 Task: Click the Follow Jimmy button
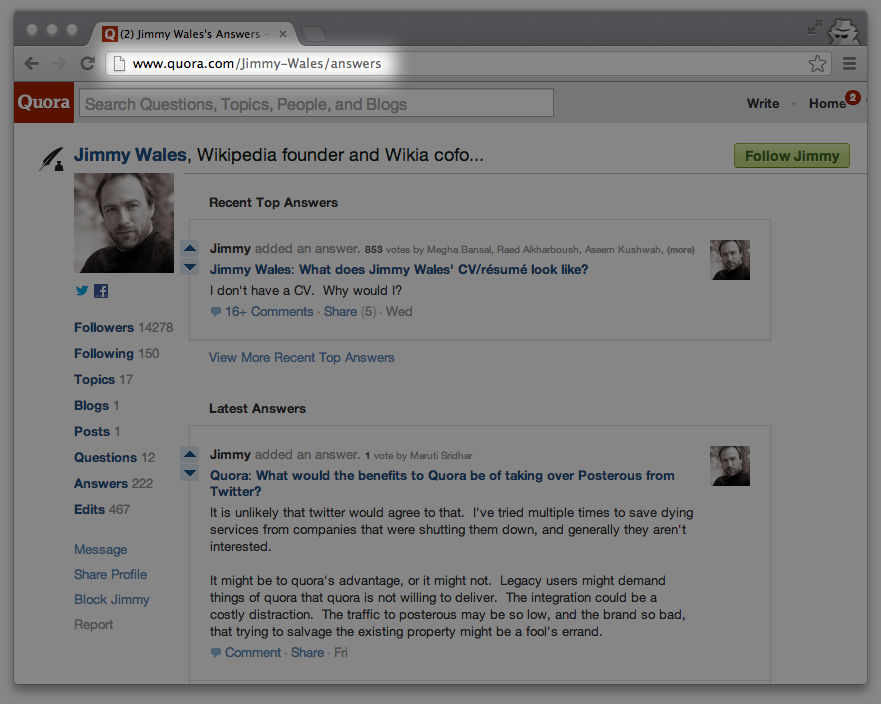pyautogui.click(x=792, y=156)
